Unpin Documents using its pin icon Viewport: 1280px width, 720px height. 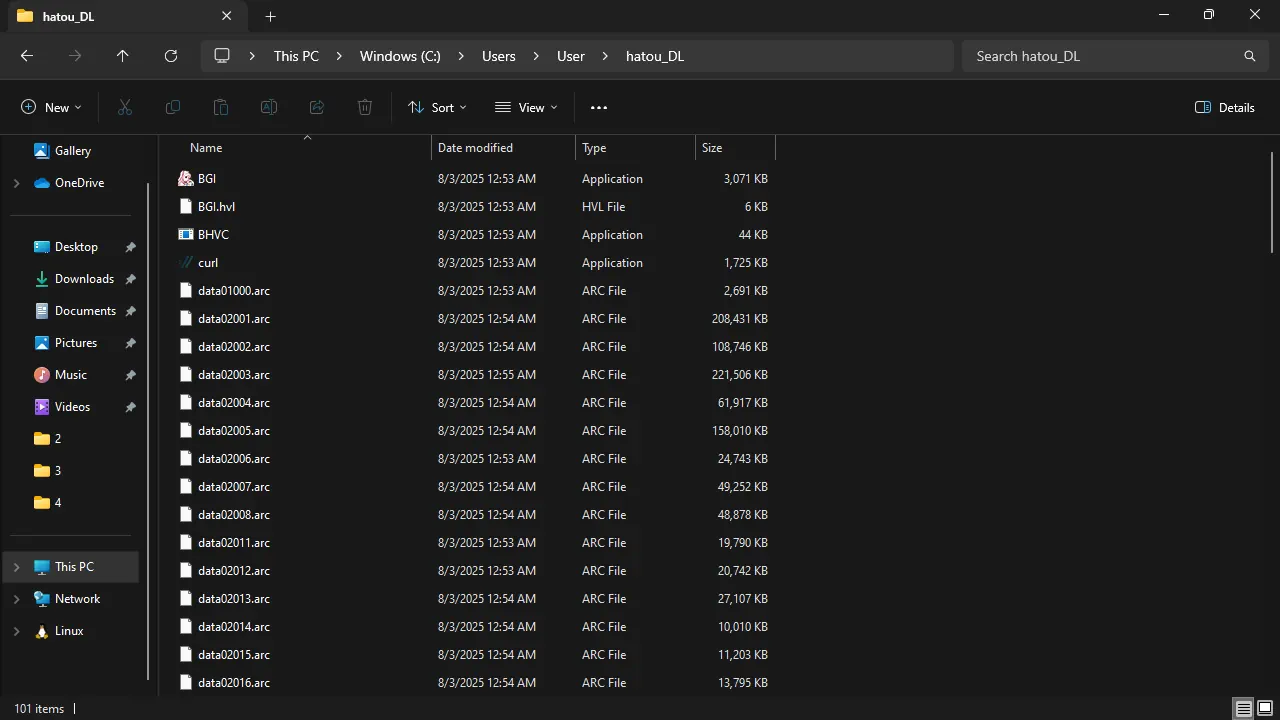point(130,311)
